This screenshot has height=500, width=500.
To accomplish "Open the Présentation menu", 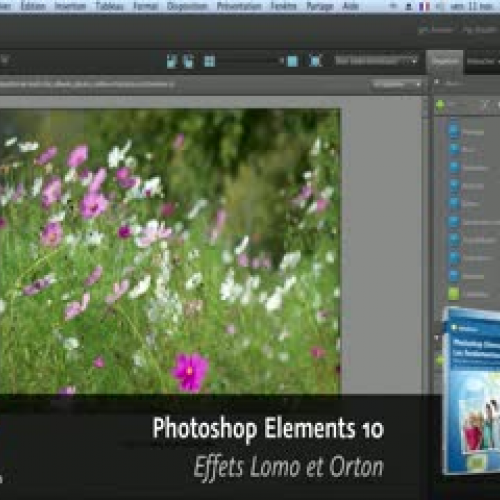I will click(239, 6).
